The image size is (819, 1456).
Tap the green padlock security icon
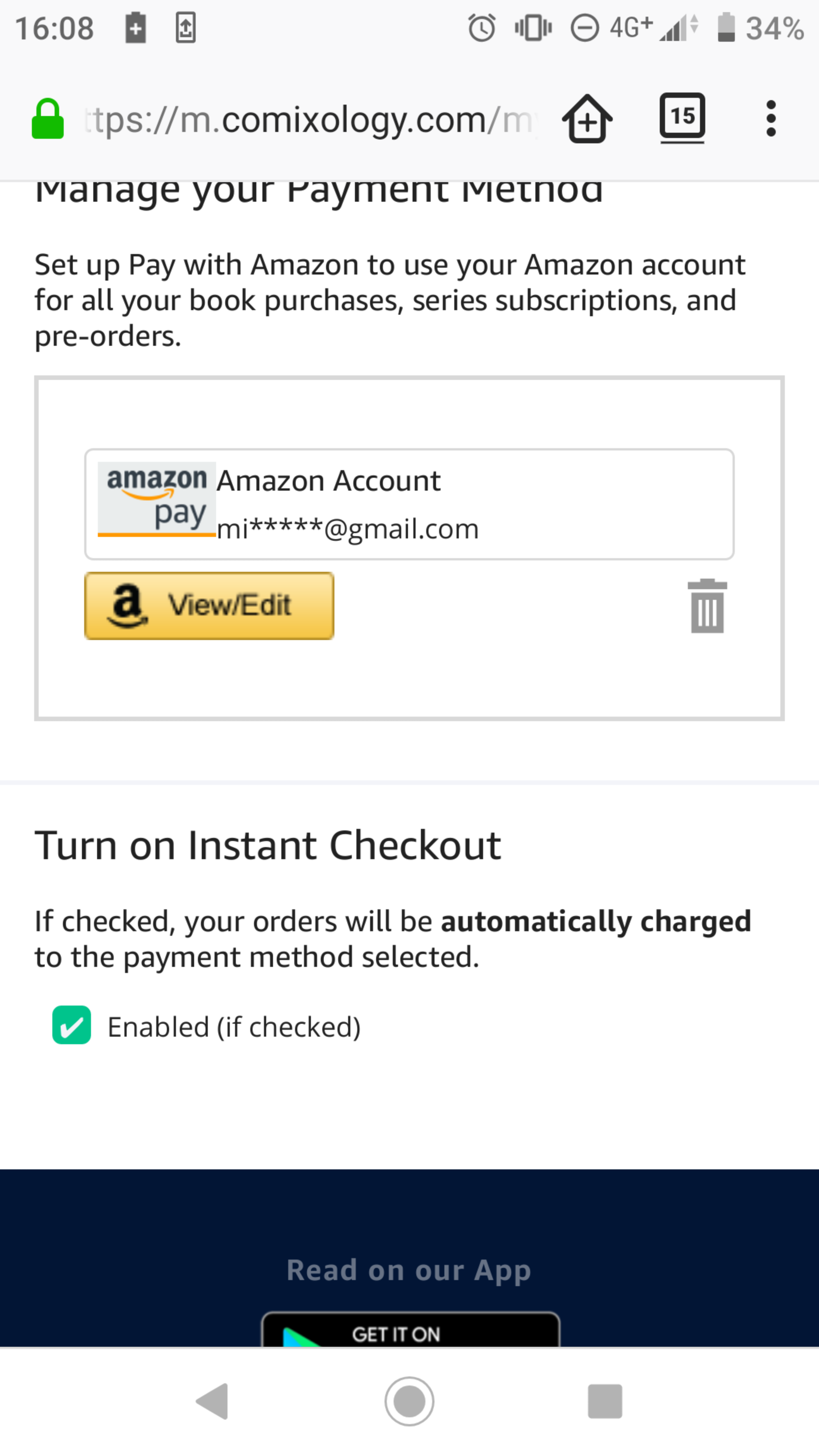coord(47,119)
